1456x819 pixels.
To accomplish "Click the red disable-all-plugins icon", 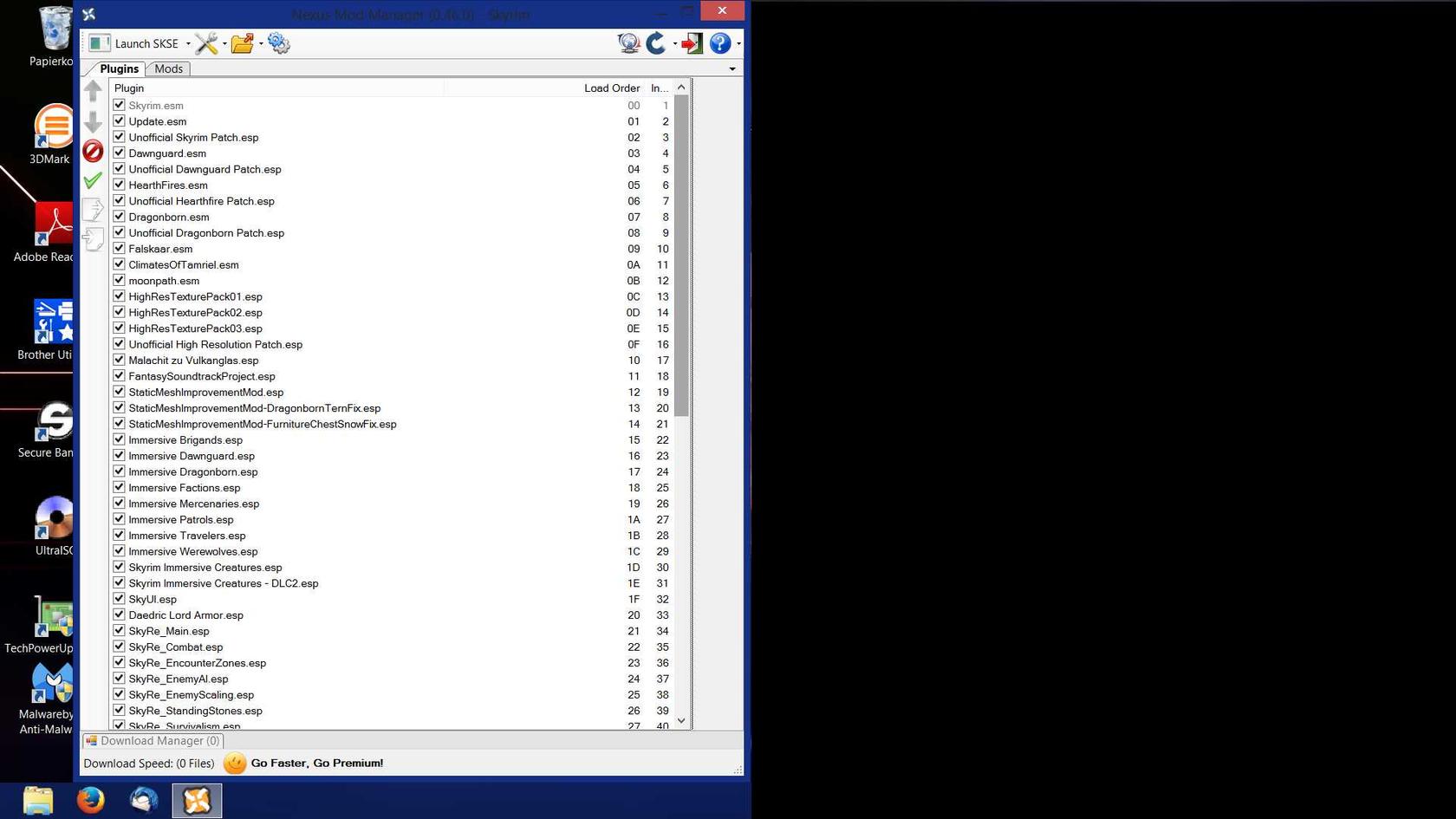I will coord(93,151).
